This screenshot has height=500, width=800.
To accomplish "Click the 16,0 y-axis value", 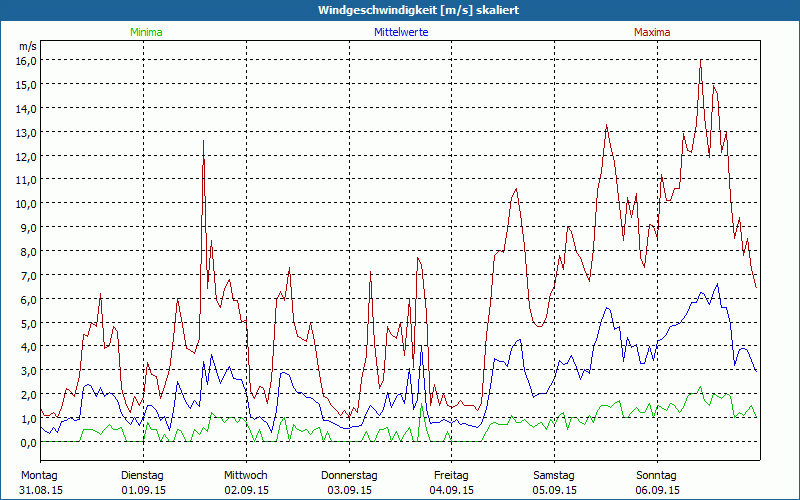I will tap(26, 61).
